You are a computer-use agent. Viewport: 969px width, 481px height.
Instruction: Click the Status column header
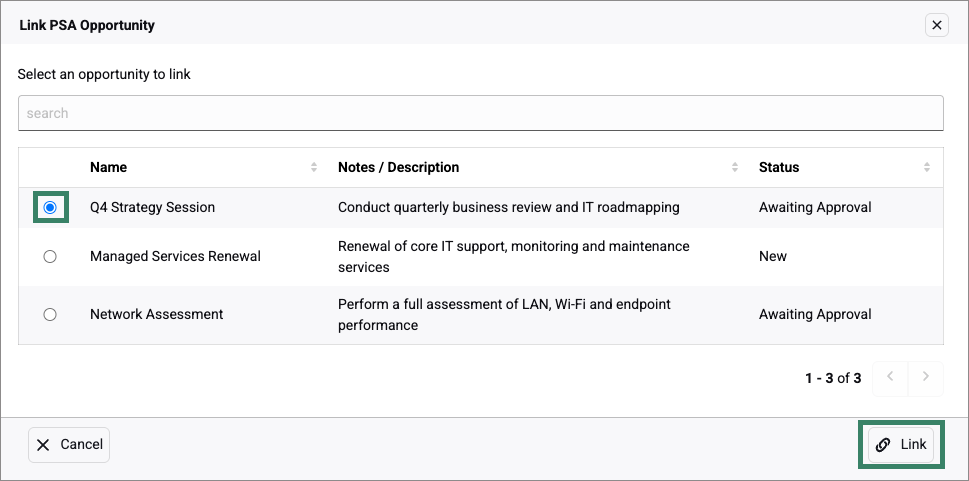point(779,167)
